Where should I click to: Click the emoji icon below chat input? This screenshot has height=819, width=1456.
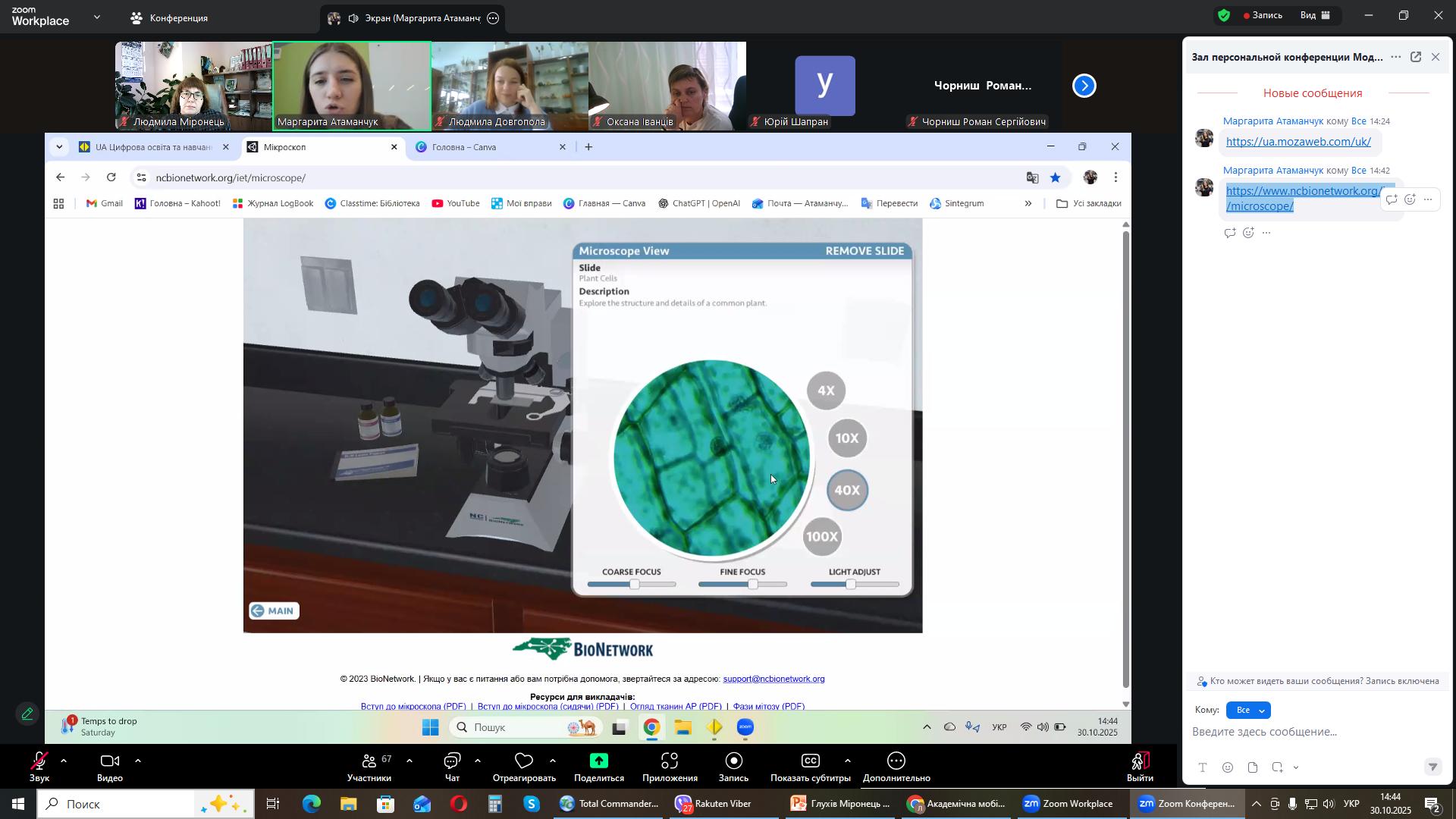click(x=1228, y=768)
